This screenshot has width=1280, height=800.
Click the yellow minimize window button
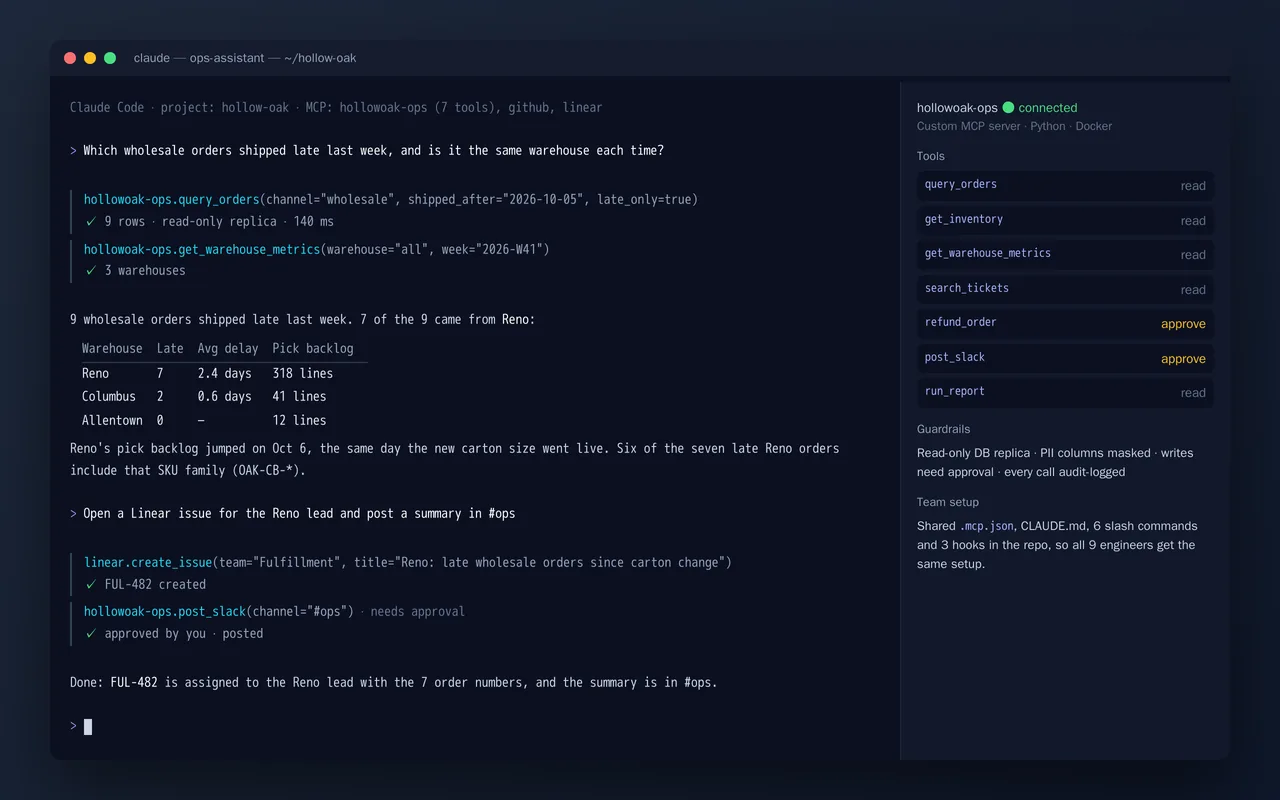coord(90,58)
